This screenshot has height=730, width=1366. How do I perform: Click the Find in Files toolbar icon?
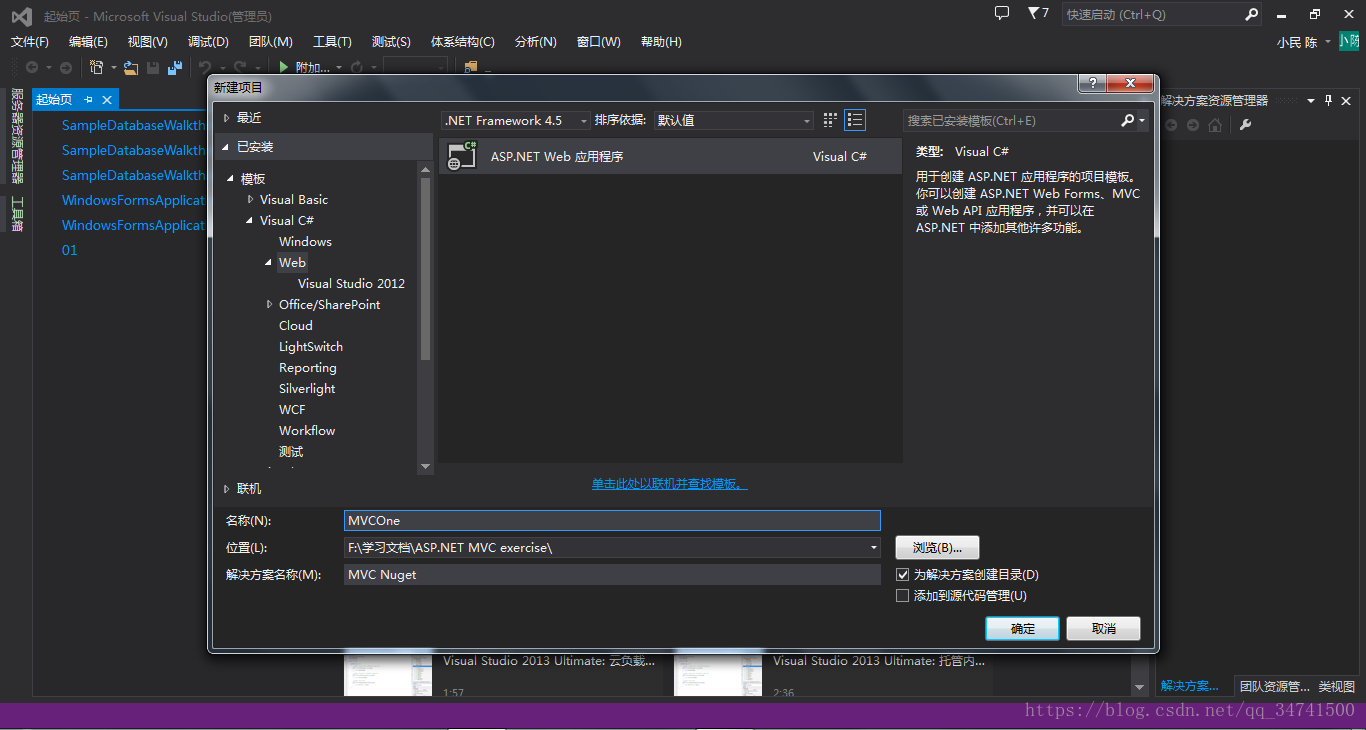[x=471, y=67]
